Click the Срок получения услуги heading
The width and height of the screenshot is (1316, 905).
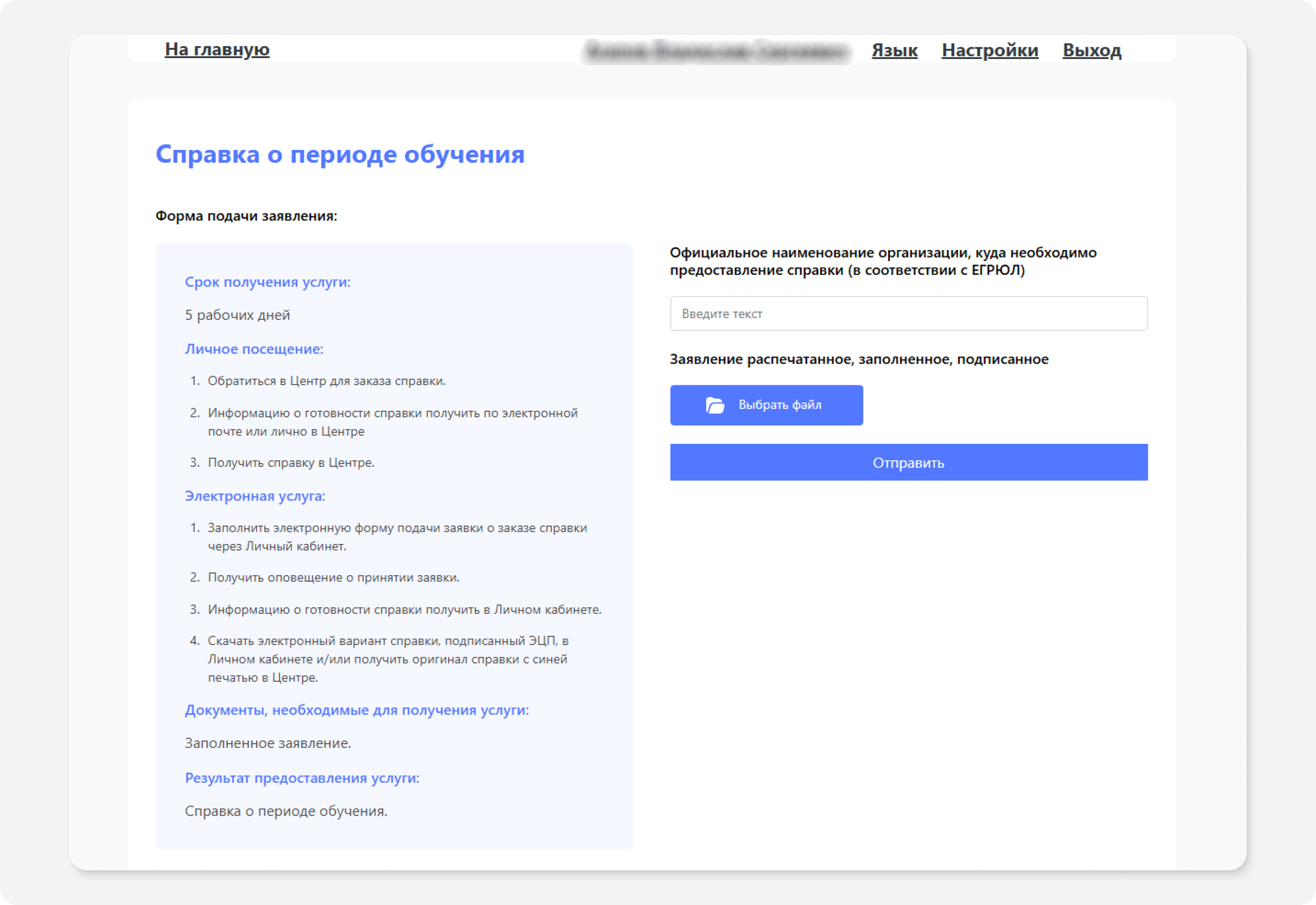(x=267, y=282)
